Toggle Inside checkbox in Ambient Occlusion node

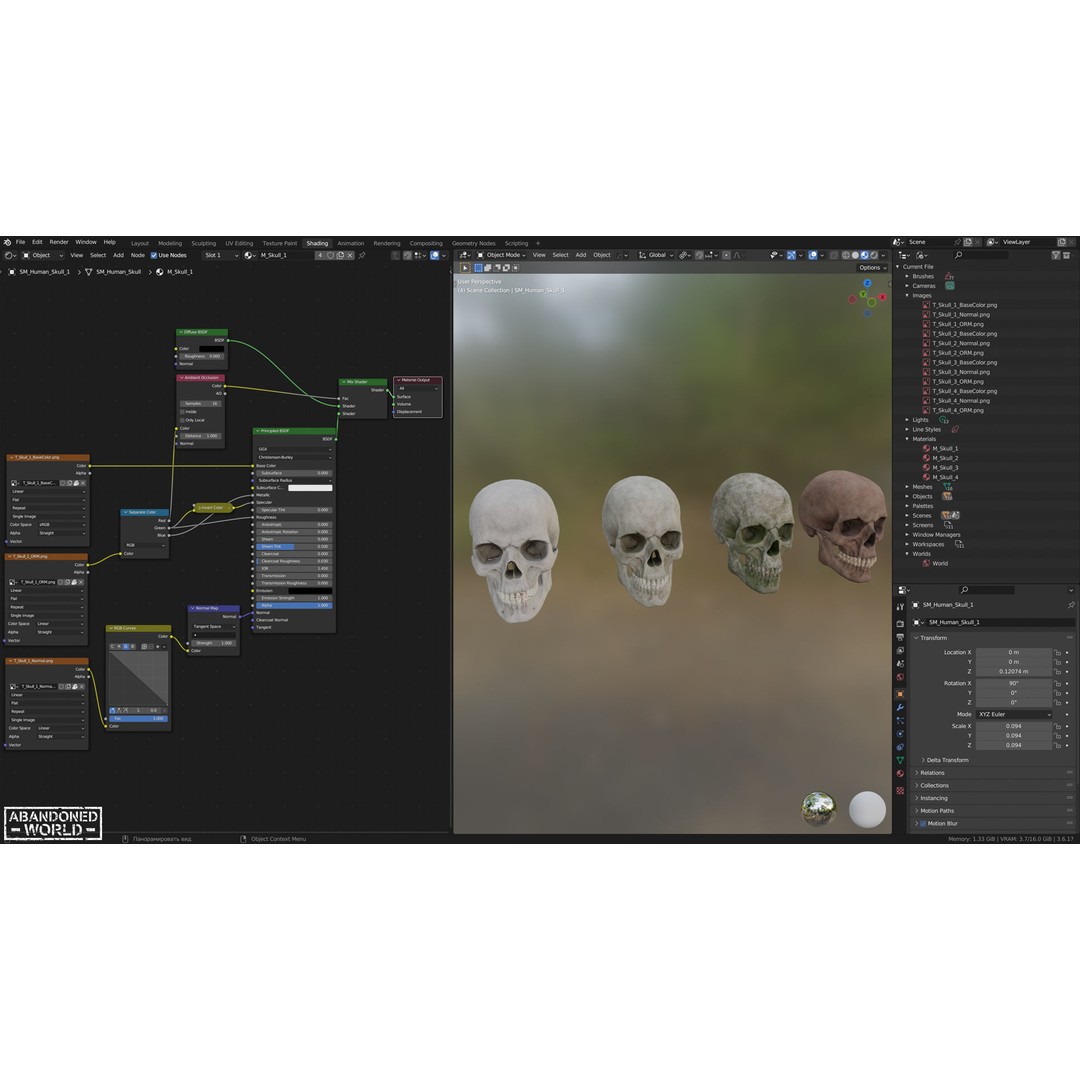point(183,412)
